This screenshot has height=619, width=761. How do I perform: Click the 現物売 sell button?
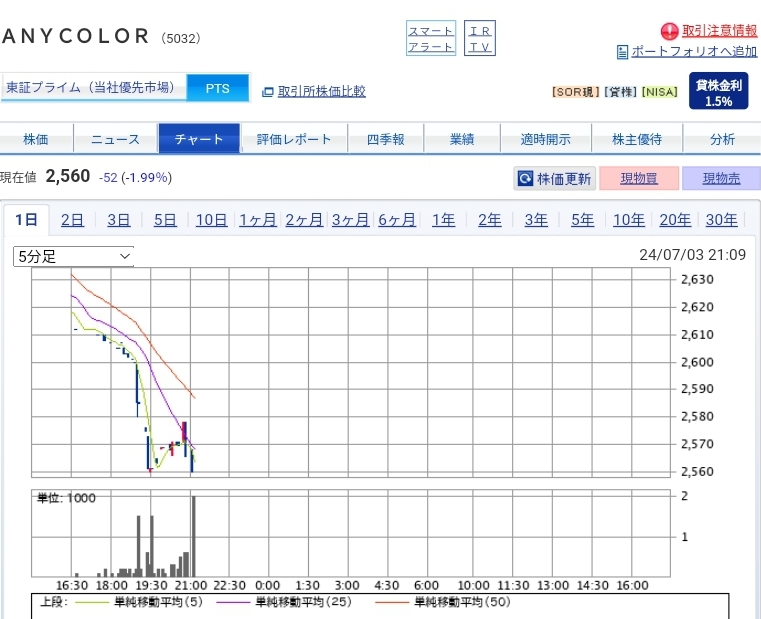click(x=722, y=179)
